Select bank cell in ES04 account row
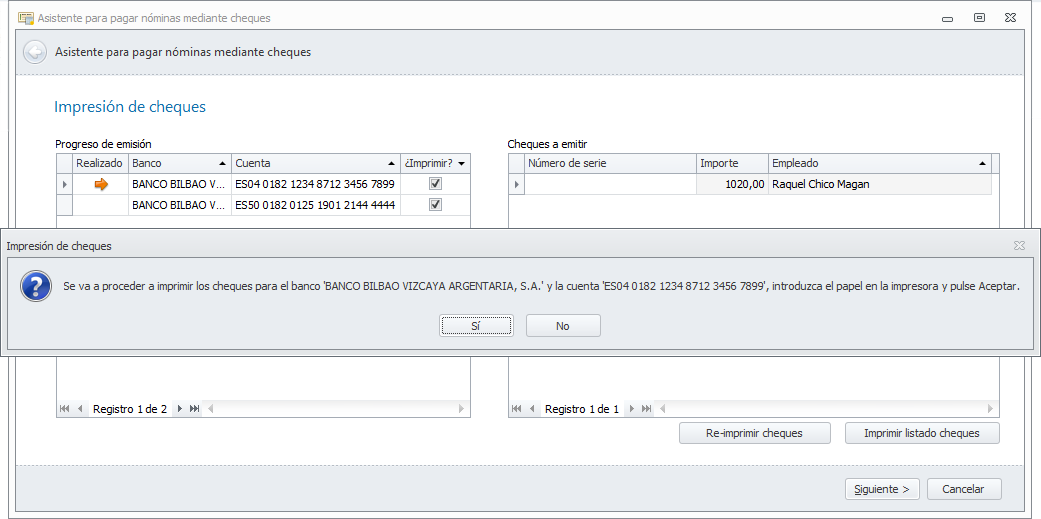 [180, 184]
